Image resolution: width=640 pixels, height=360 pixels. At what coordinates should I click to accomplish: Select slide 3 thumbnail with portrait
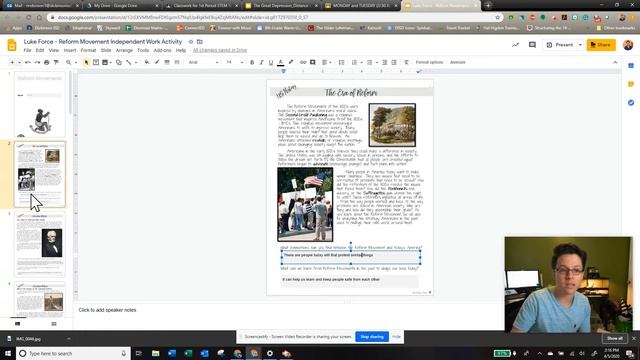click(x=40, y=244)
